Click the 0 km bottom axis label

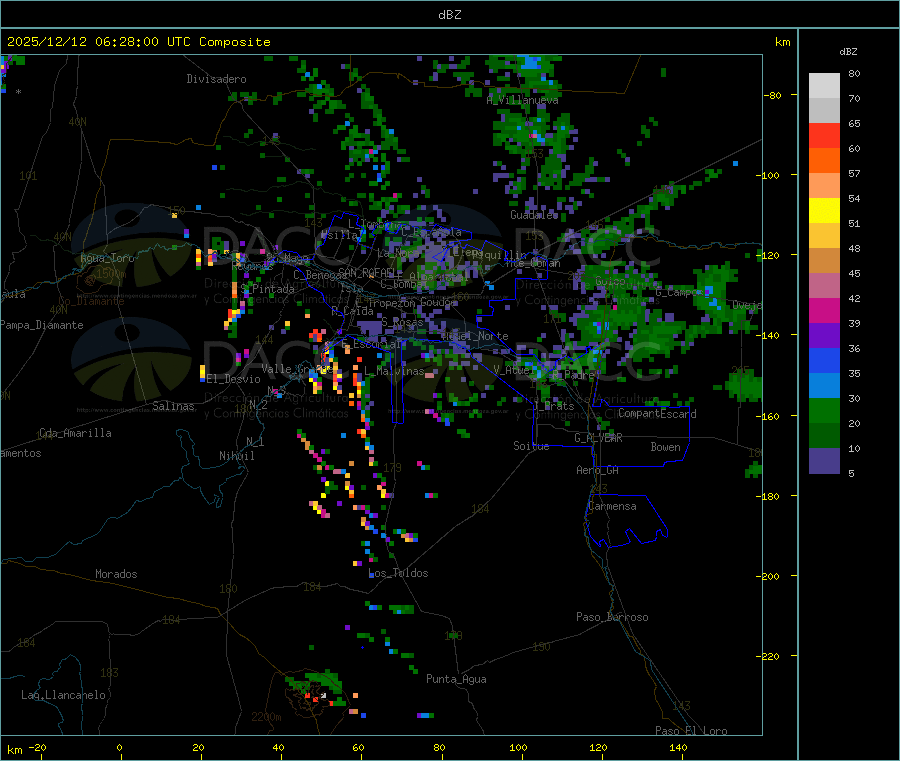pos(119,747)
